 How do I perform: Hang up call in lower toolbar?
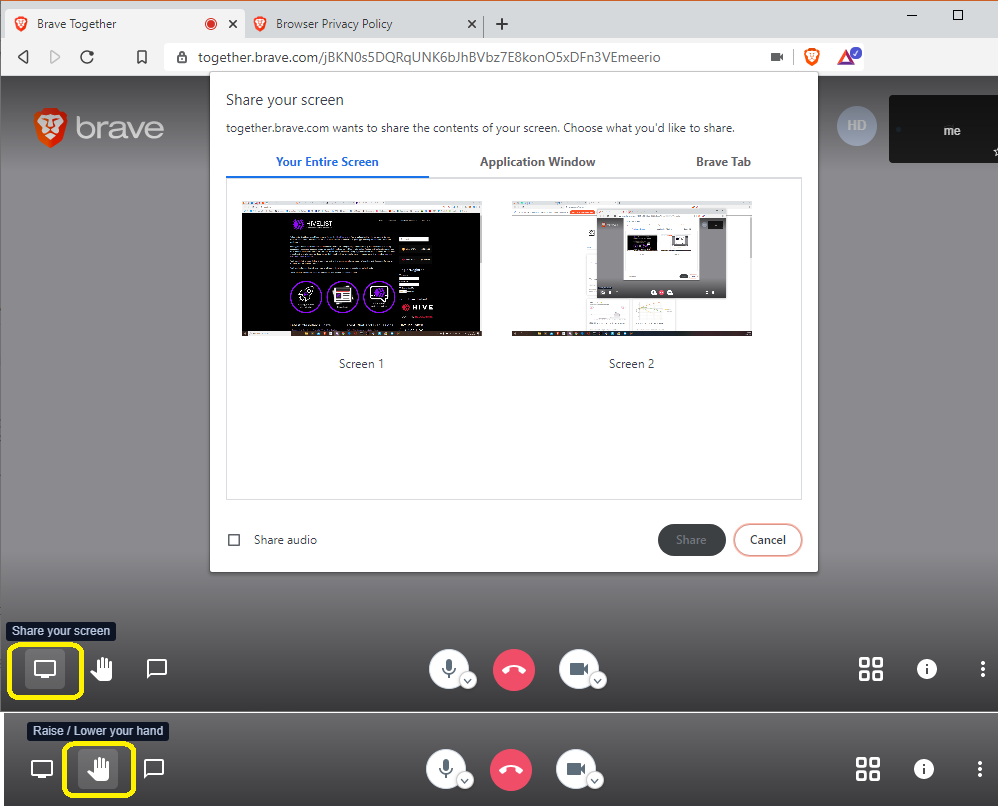point(511,770)
